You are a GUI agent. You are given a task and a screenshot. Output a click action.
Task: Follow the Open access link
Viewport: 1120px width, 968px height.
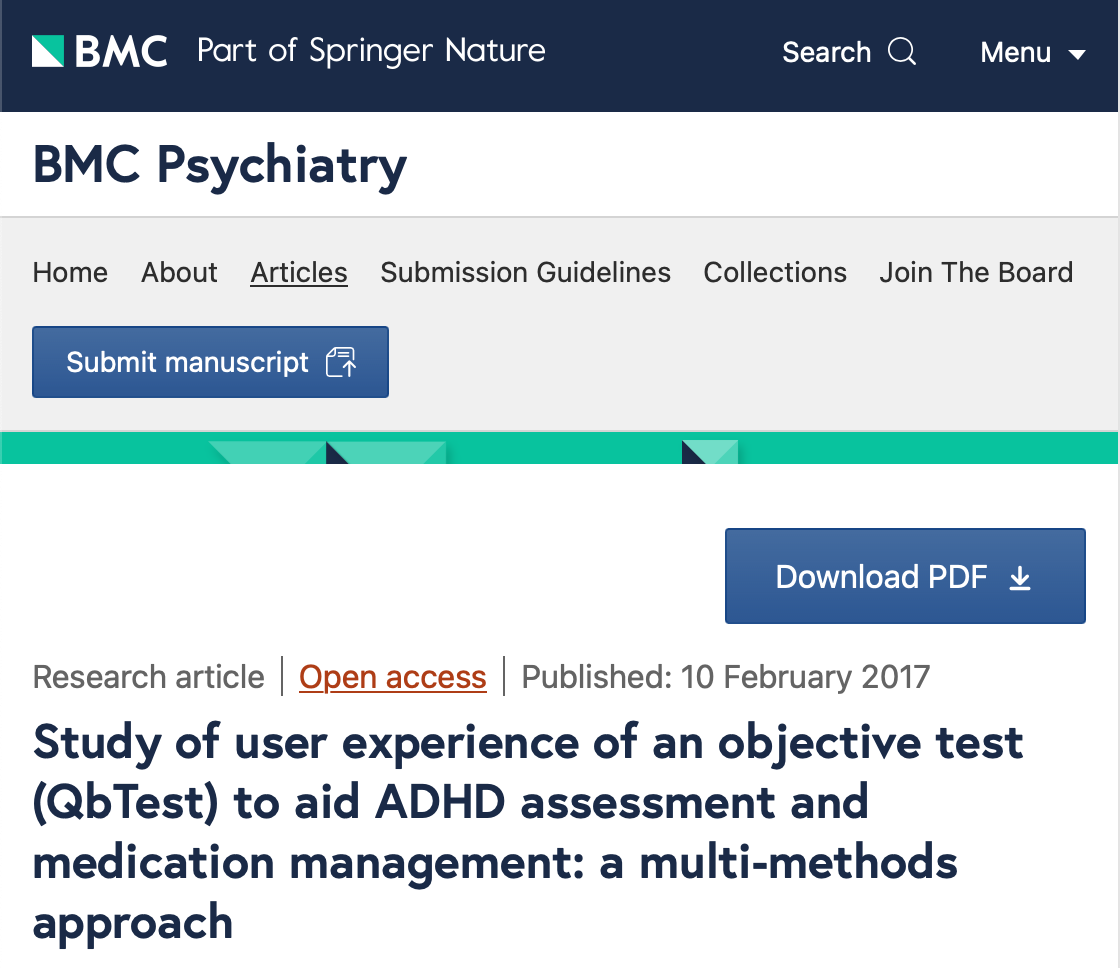click(392, 677)
